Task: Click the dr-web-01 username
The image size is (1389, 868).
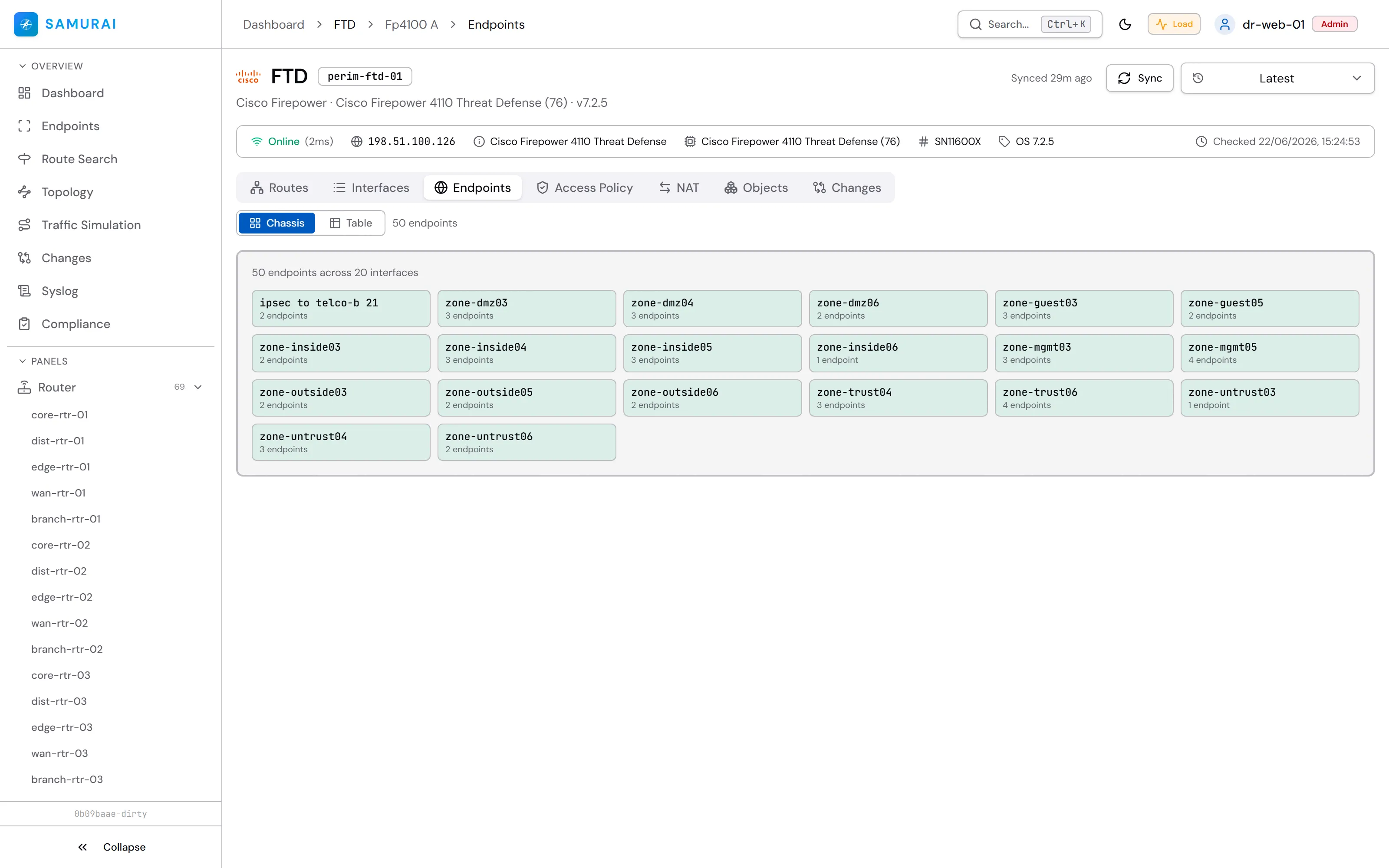Action: tap(1274, 24)
